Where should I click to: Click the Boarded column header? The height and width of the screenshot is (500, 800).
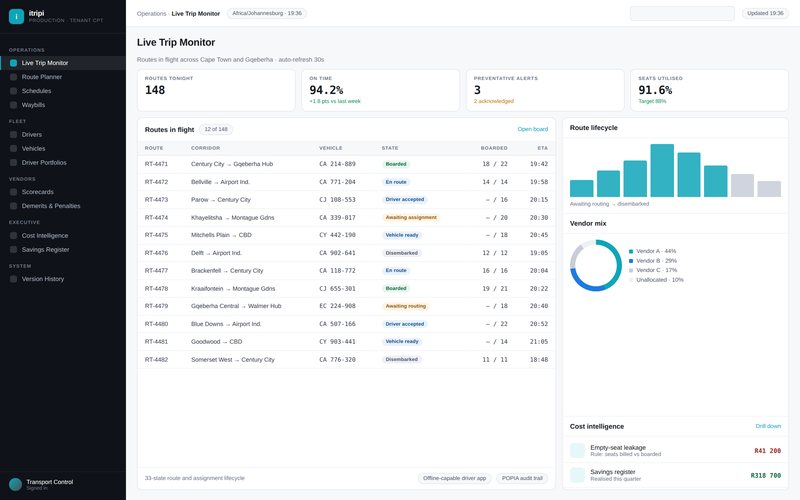pyautogui.click(x=494, y=148)
